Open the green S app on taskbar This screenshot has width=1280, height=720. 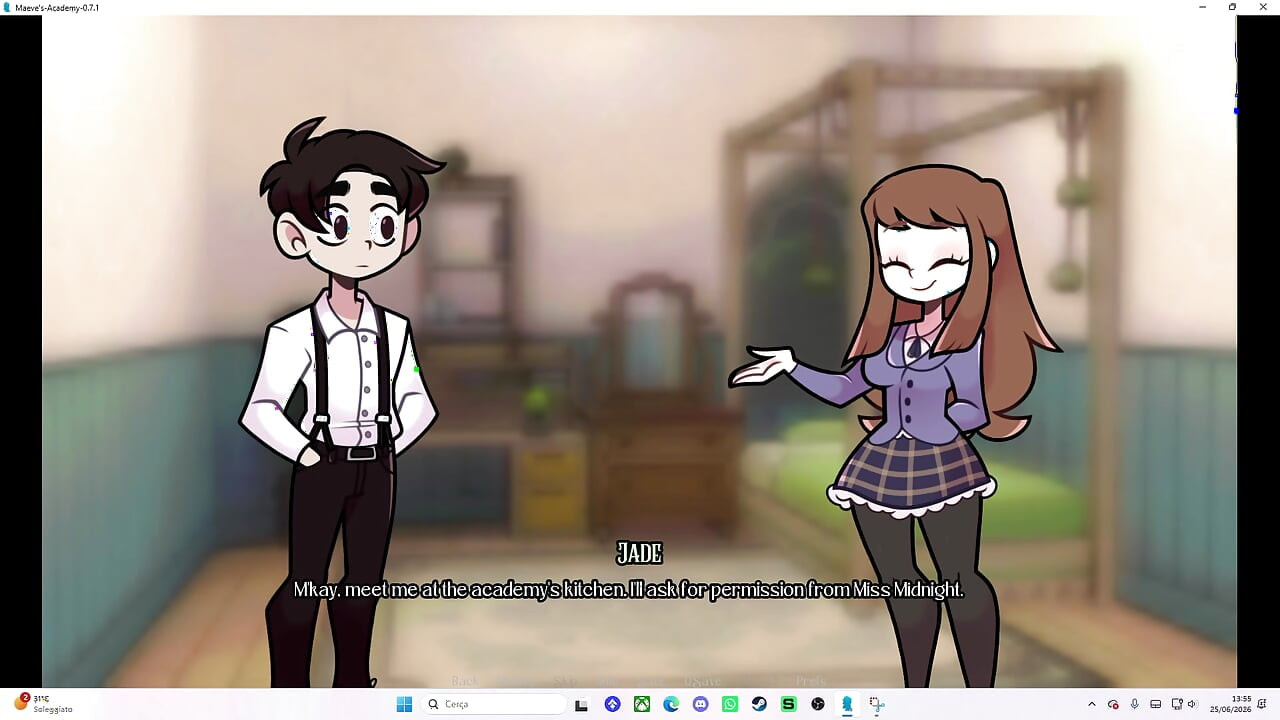(788, 704)
